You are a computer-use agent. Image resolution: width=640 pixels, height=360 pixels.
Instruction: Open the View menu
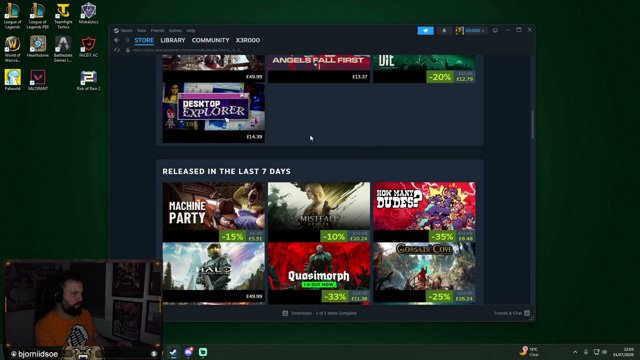point(141,31)
